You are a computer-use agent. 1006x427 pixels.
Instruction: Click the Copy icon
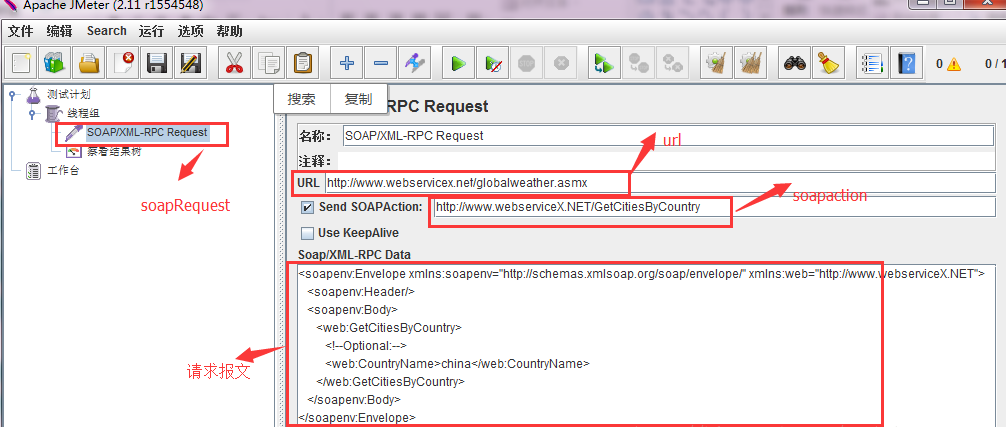[268, 63]
